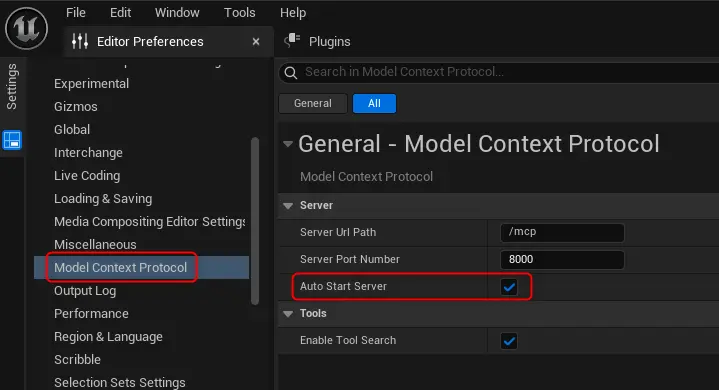Switch to the Plugins tab
Viewport: 719px width, 390px height.
330,42
